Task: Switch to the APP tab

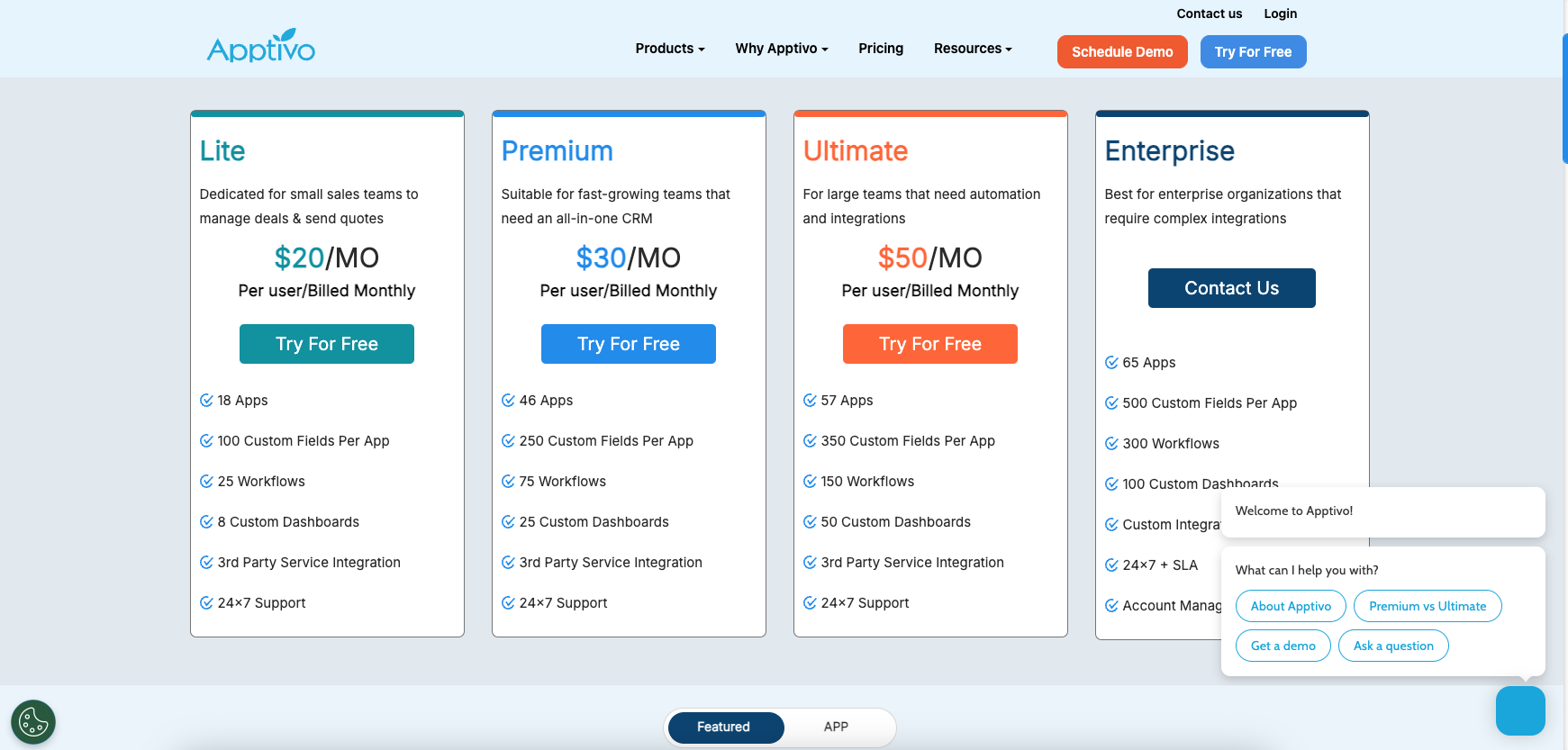Action: tap(836, 727)
